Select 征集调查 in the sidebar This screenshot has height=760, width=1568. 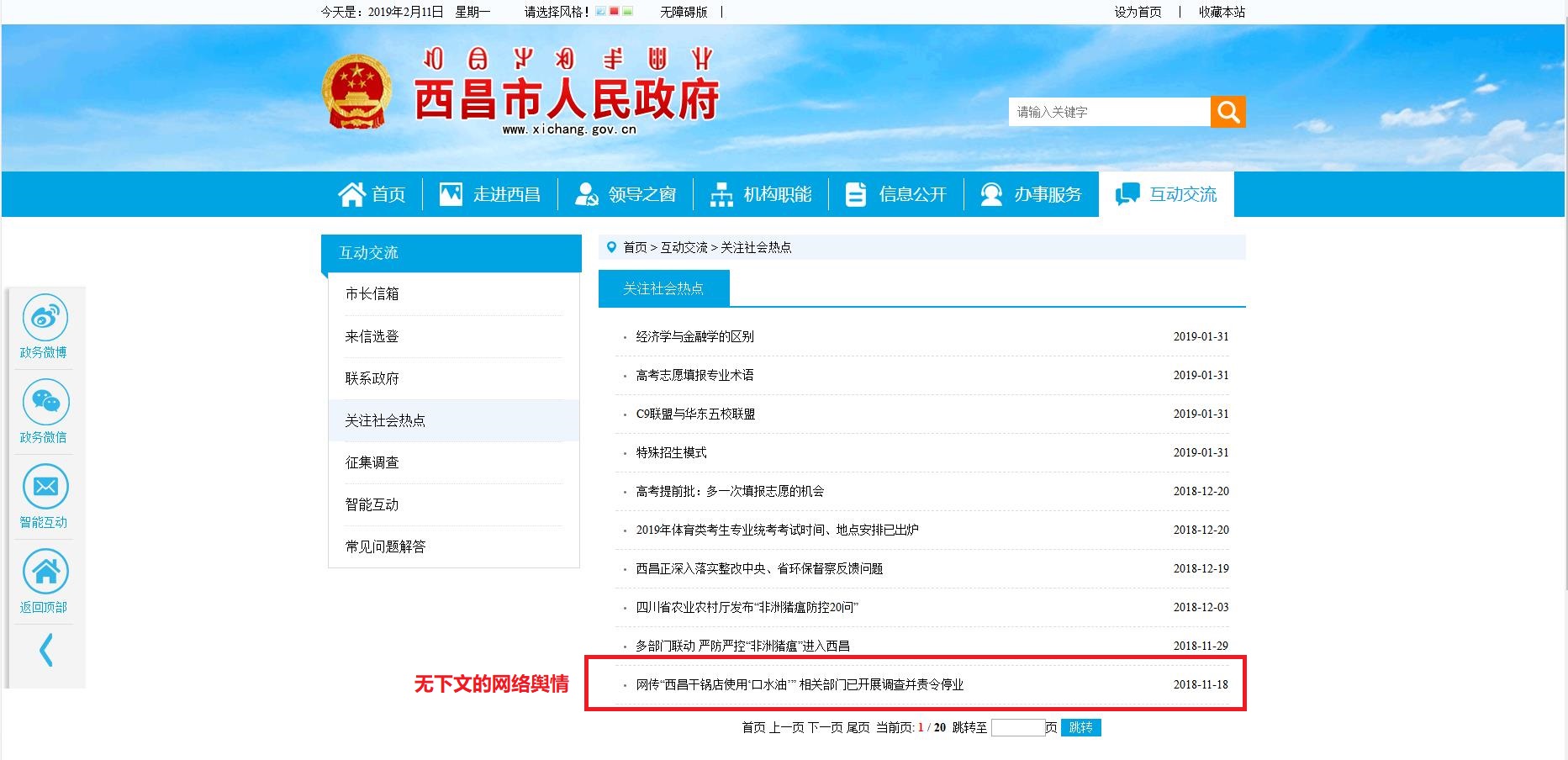(372, 462)
